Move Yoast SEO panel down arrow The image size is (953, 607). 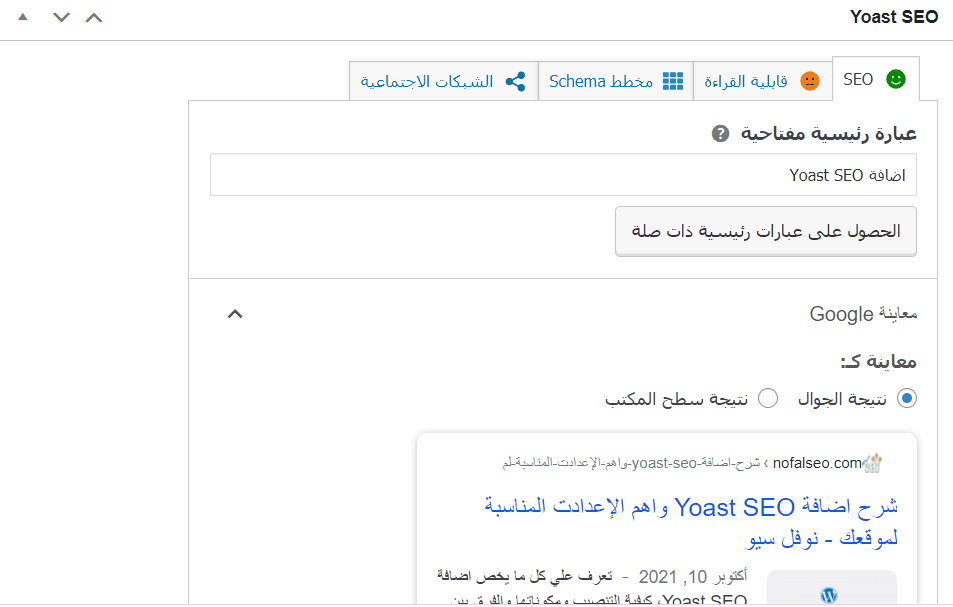pos(61,18)
